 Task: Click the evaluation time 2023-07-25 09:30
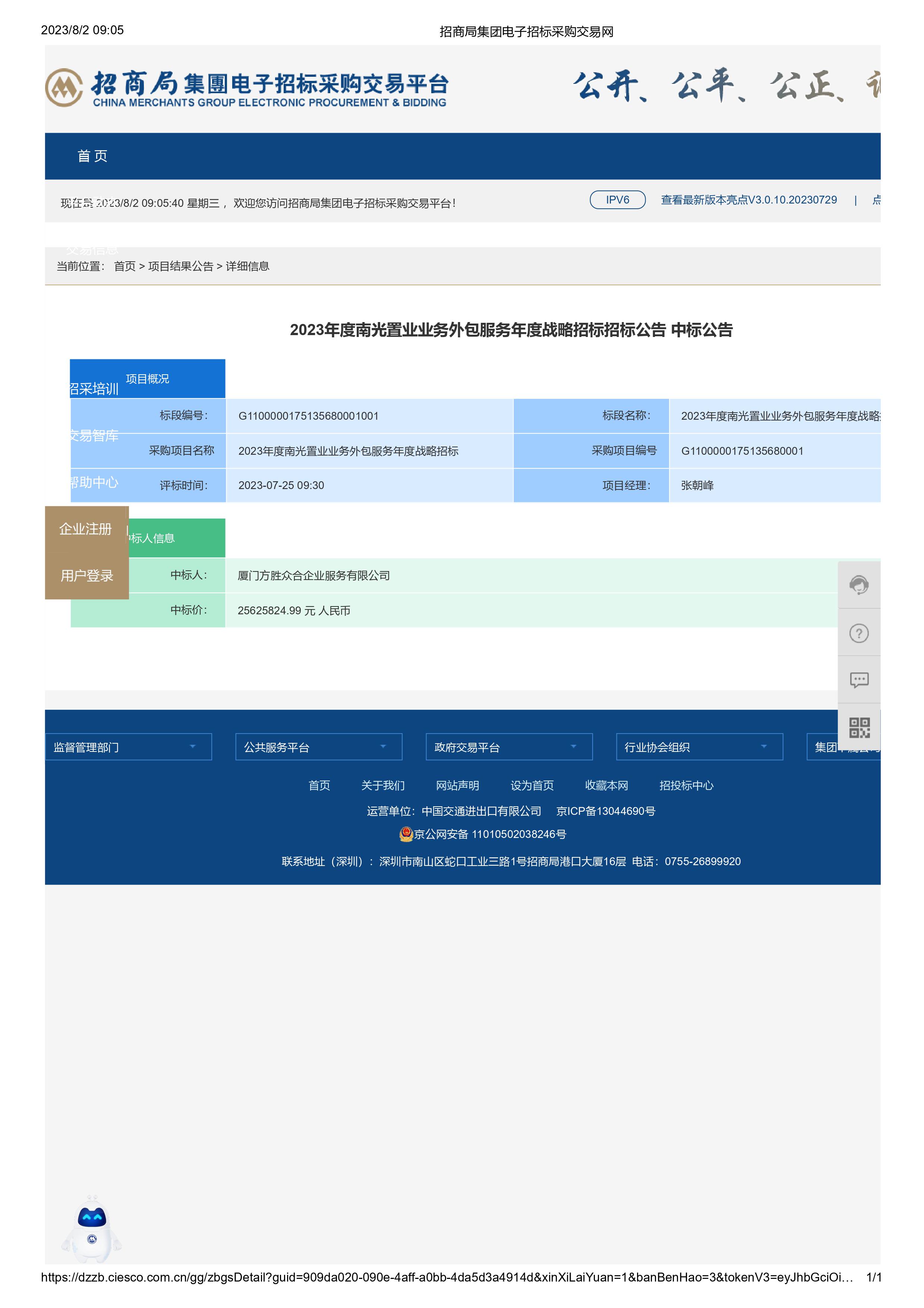(281, 485)
